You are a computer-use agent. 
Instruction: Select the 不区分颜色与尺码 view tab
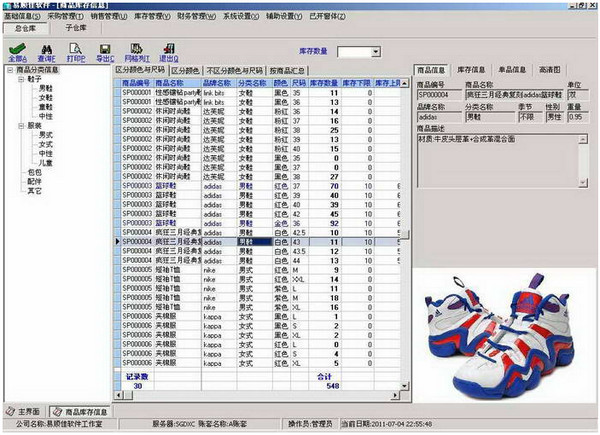(234, 70)
